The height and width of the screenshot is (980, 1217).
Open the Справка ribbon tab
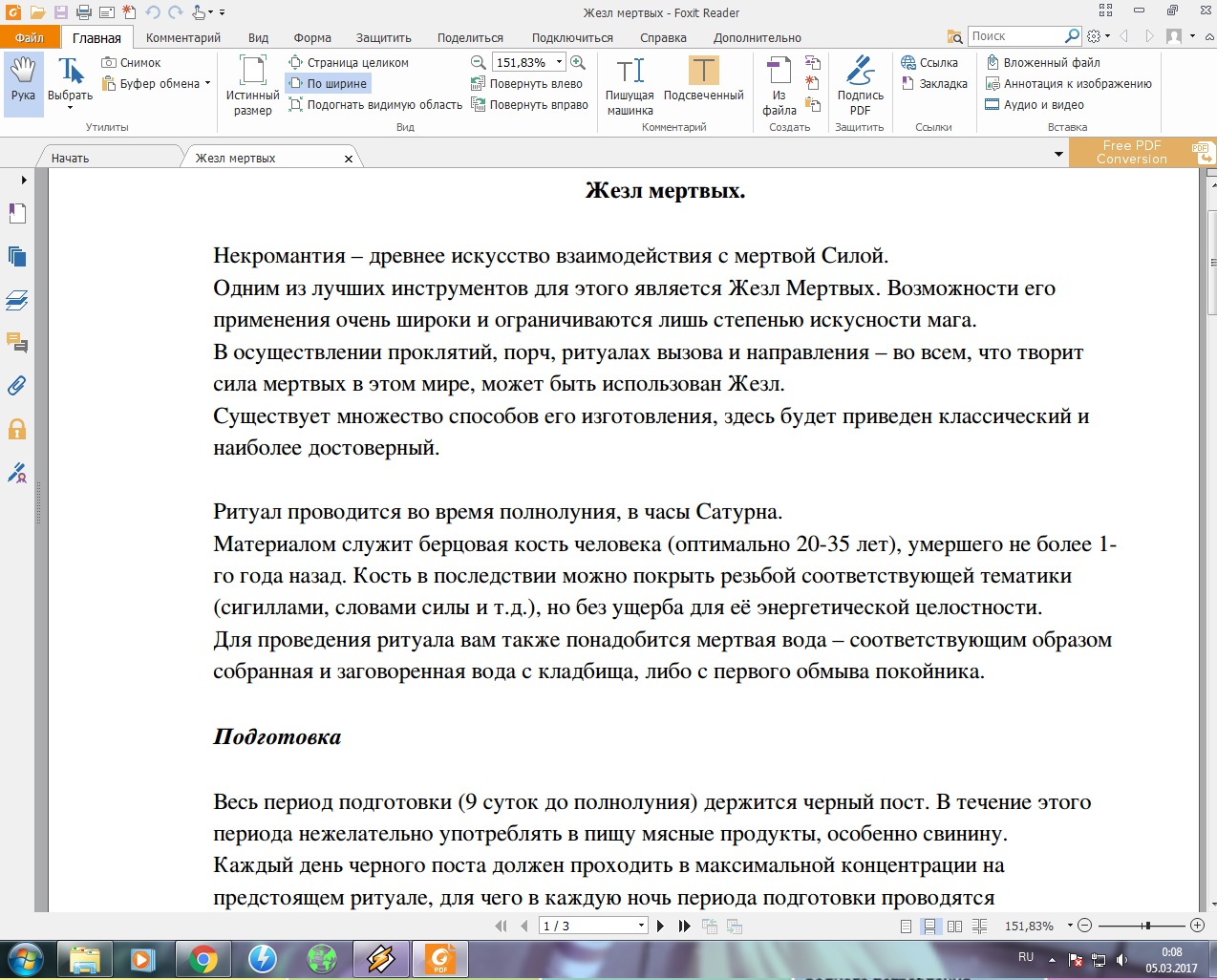(663, 37)
